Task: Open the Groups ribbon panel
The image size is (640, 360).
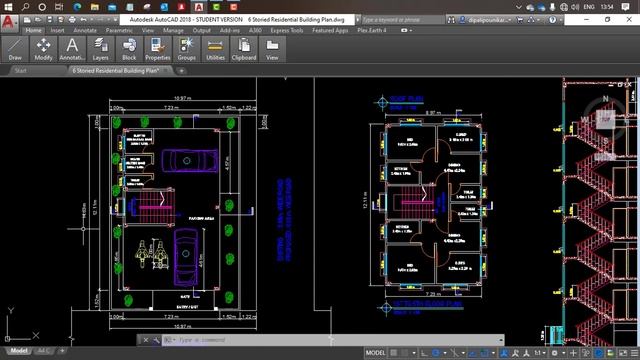Action: pos(187,49)
